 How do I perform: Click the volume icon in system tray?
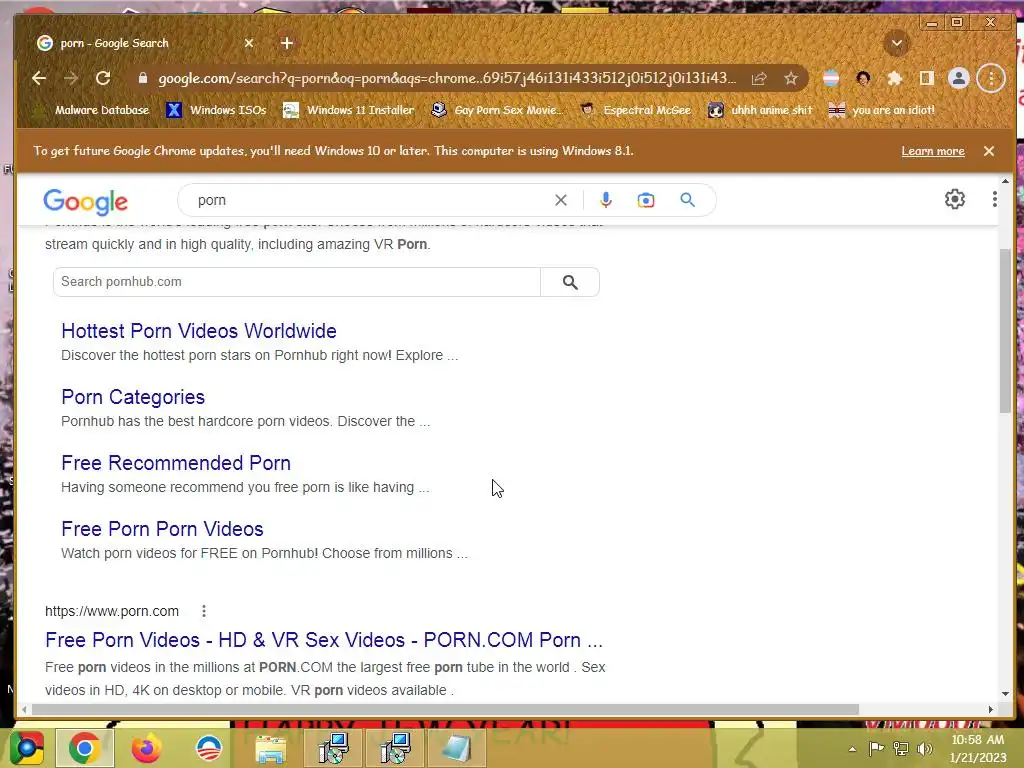click(924, 748)
